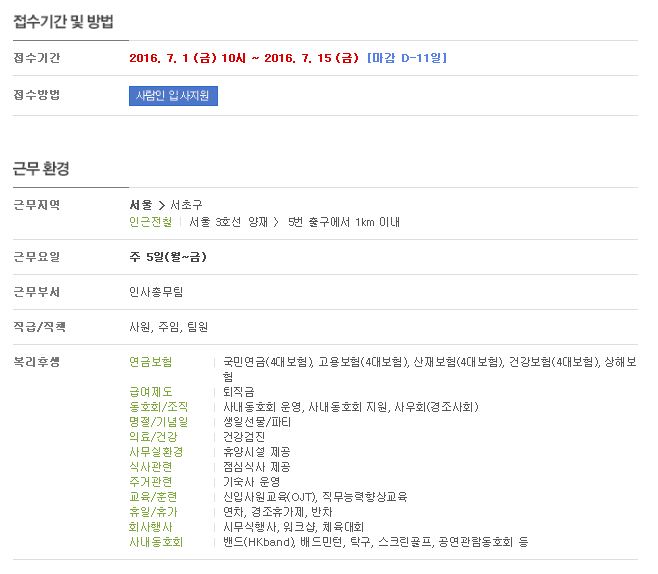Click the chevron between 서울 and 서초구
658x574 pixels.
point(161,205)
